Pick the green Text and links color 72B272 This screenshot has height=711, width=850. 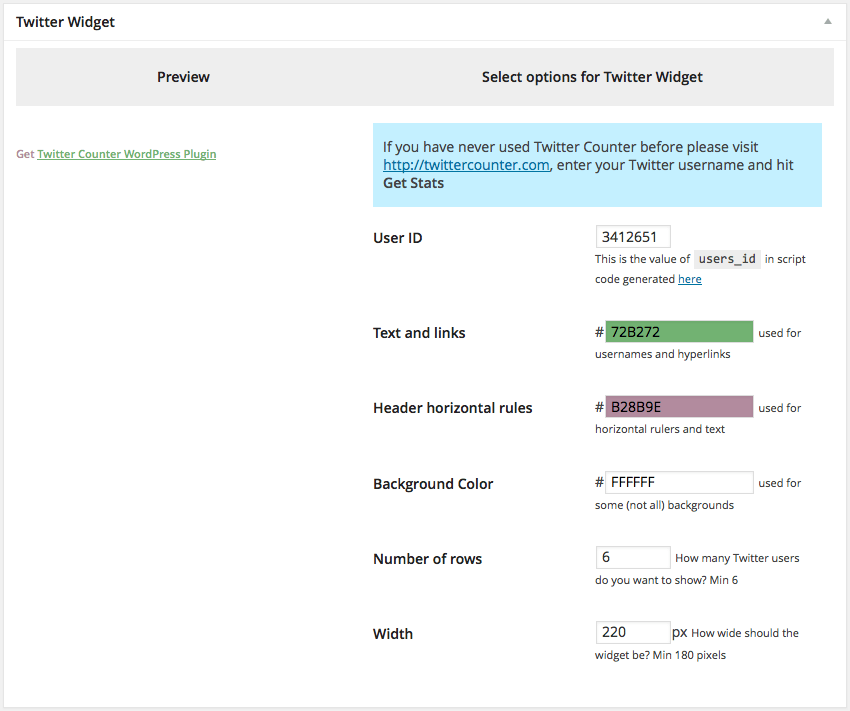coord(679,332)
